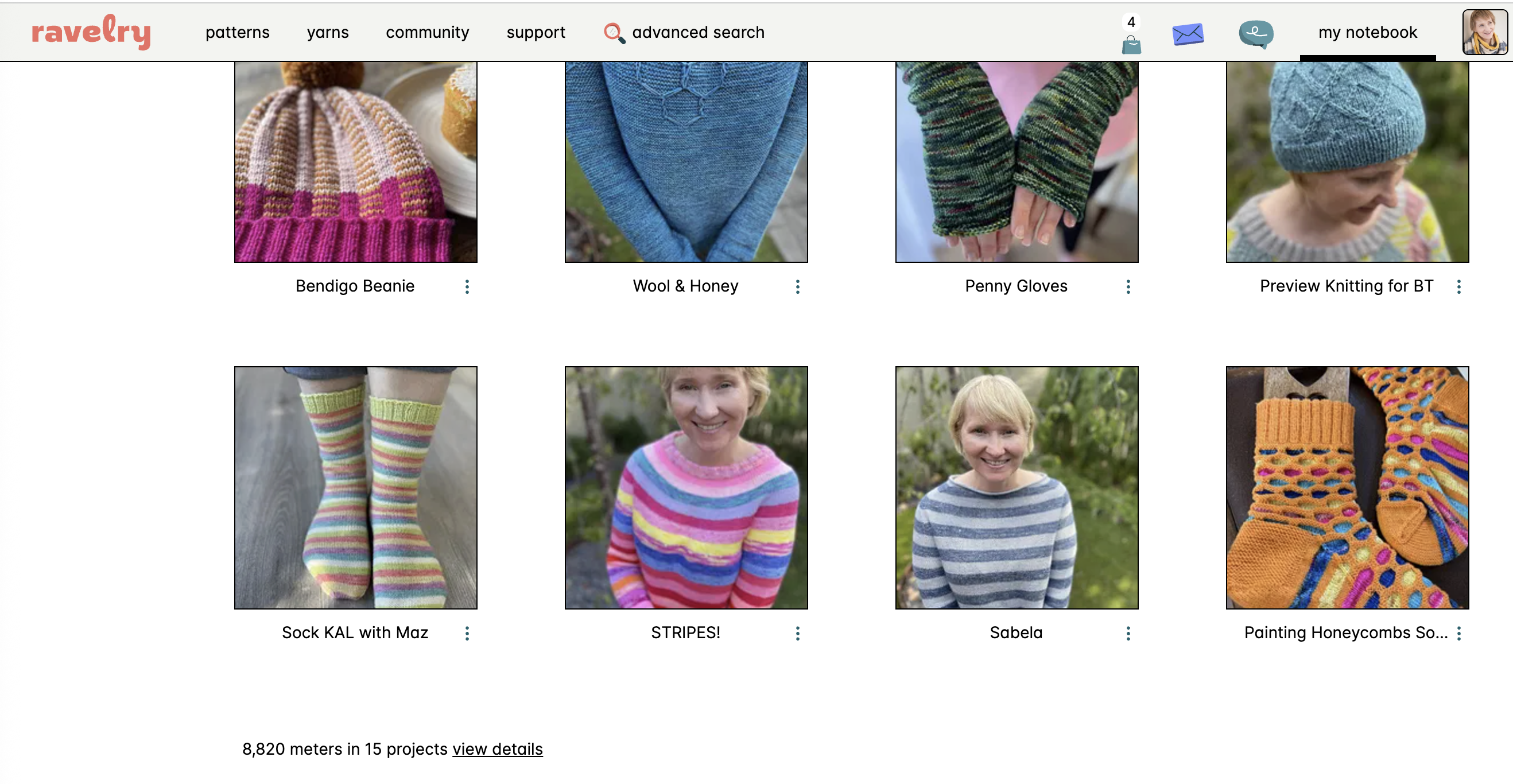Open the yarns menu
1513x784 pixels.
point(328,32)
